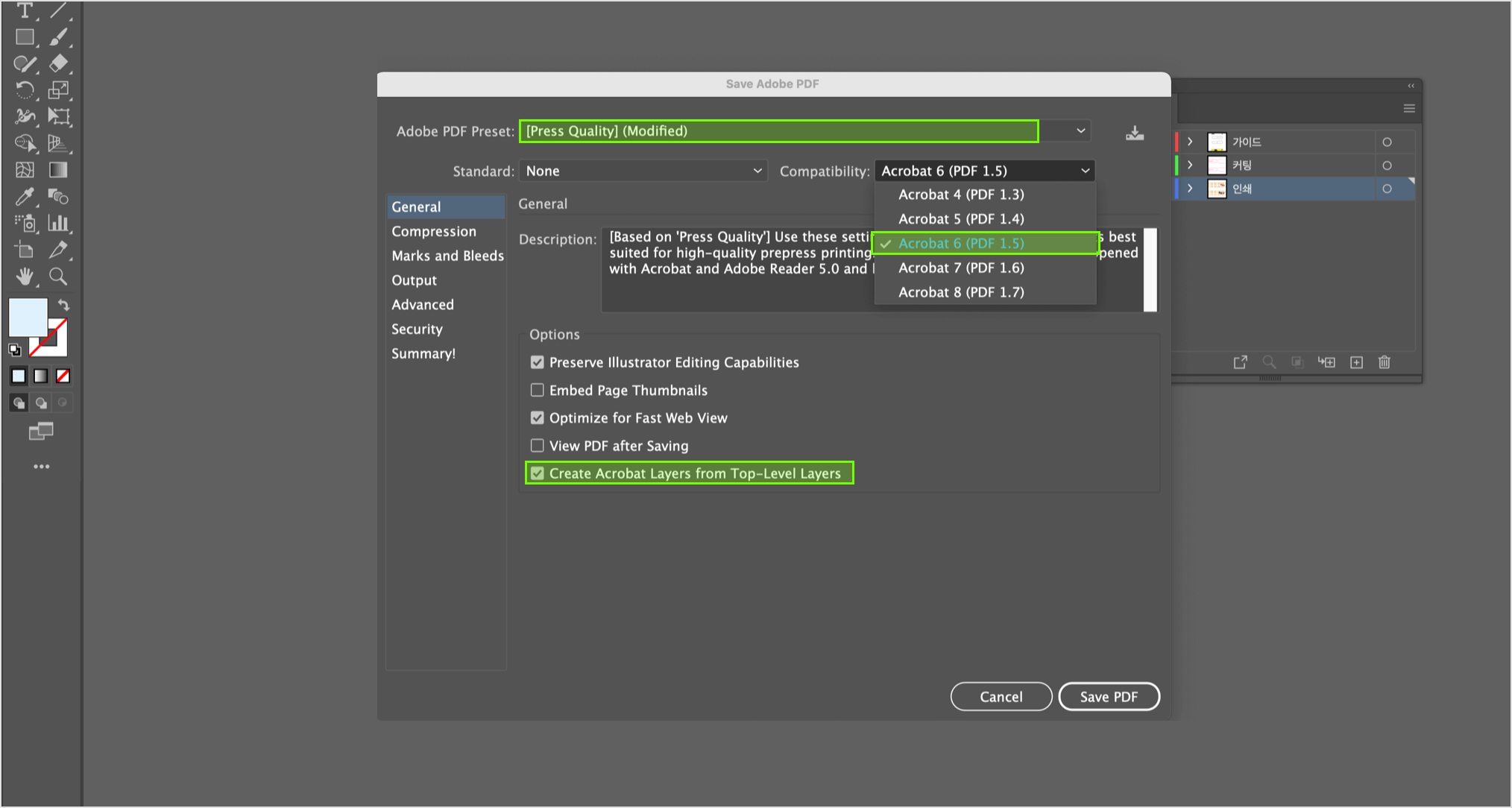Viewport: 1512px width, 808px height.
Task: Choose Acrobat 8 (PDF 1.7)
Action: click(x=985, y=292)
